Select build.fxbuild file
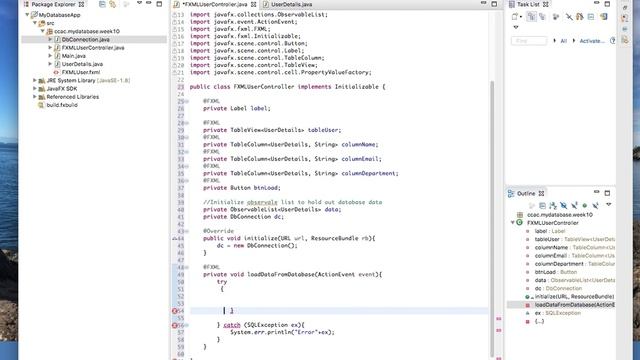This screenshot has height=360, width=640. pos(62,105)
